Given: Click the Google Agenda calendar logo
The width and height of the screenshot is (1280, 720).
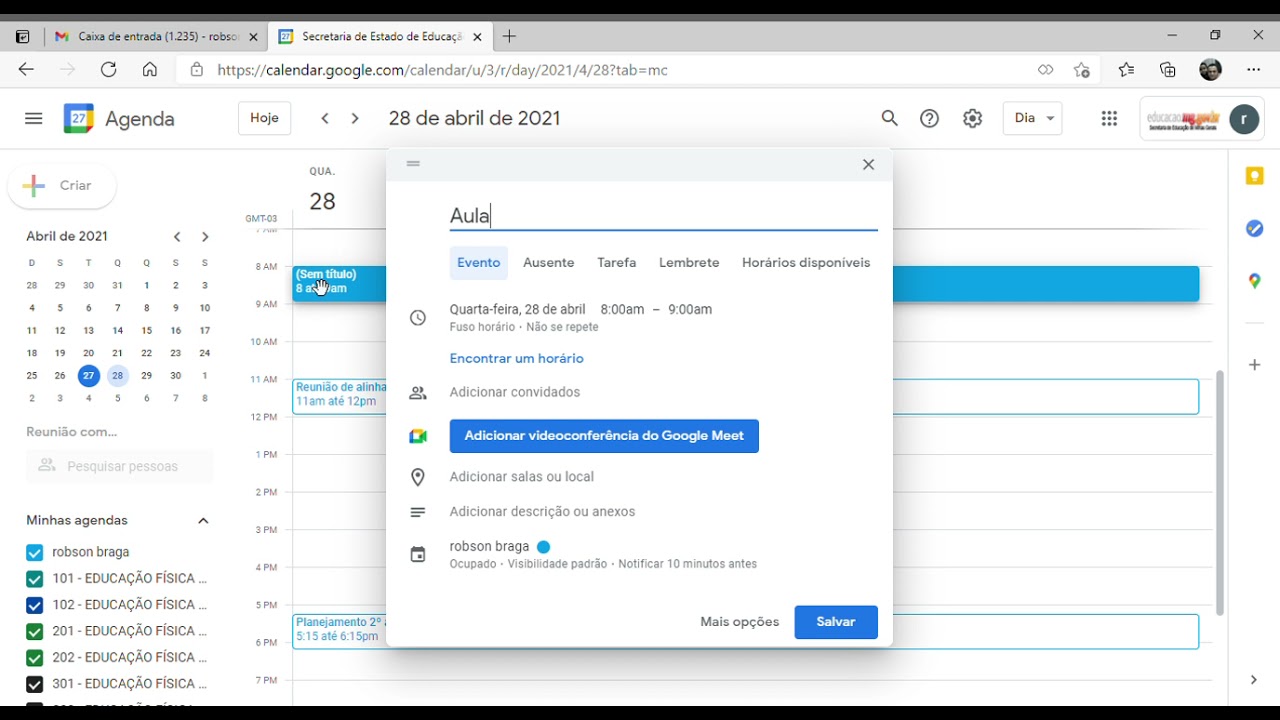Looking at the screenshot, I should tap(79, 118).
